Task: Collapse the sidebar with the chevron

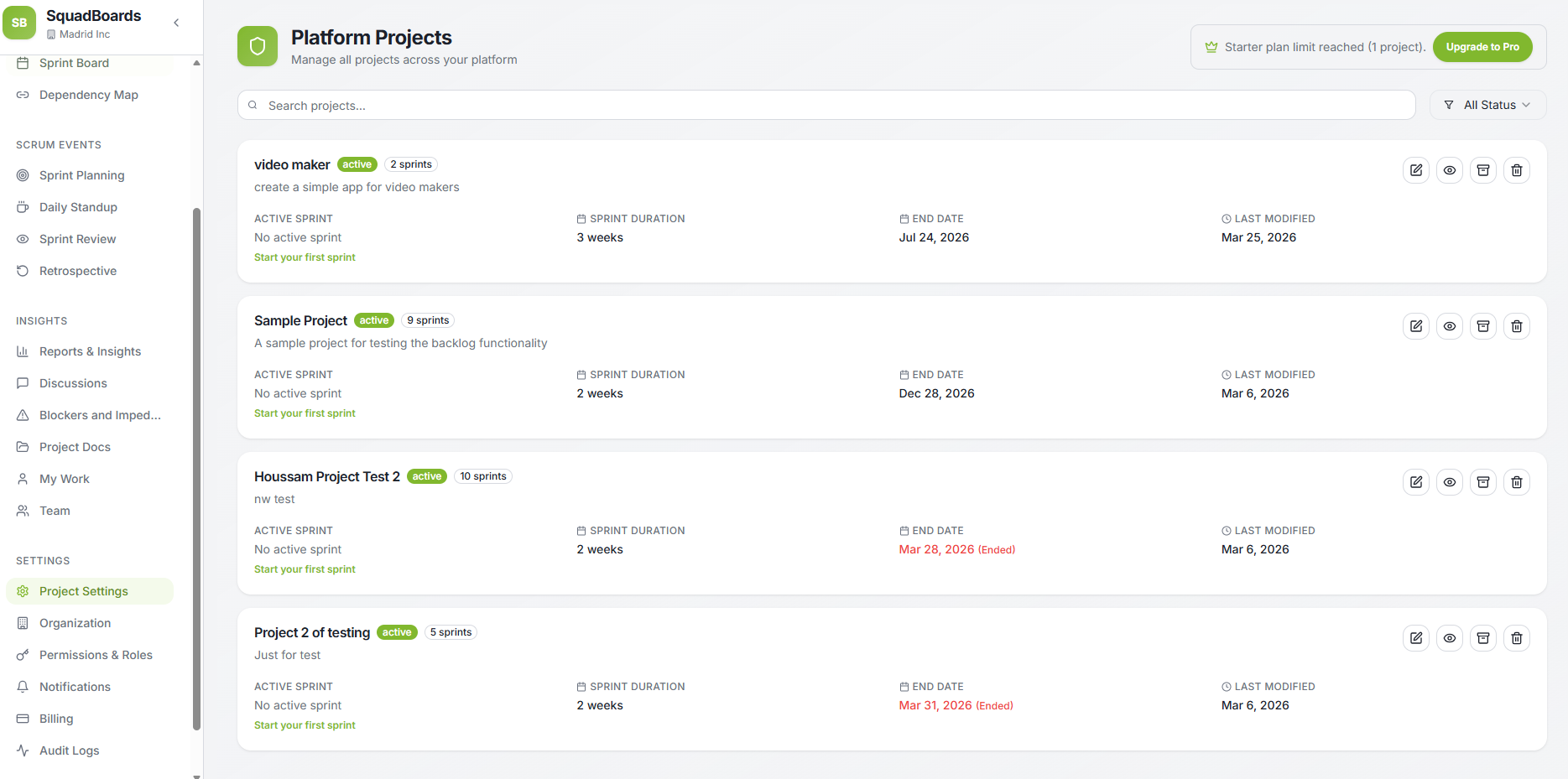Action: 176,23
